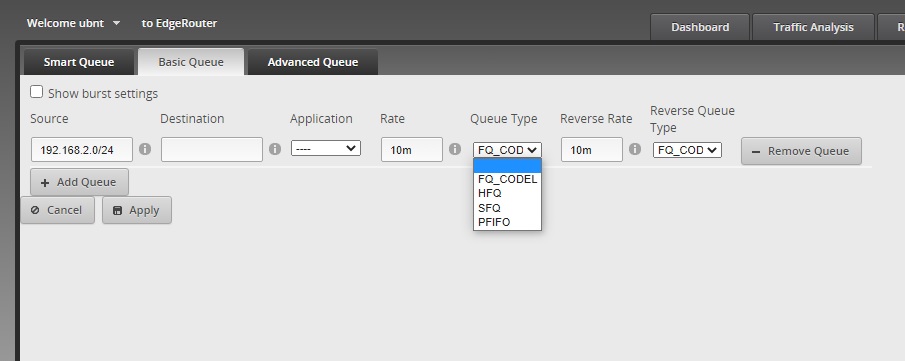Choose FQ_CODEL from the queue type list
This screenshot has width=905, height=361.
coord(507,179)
